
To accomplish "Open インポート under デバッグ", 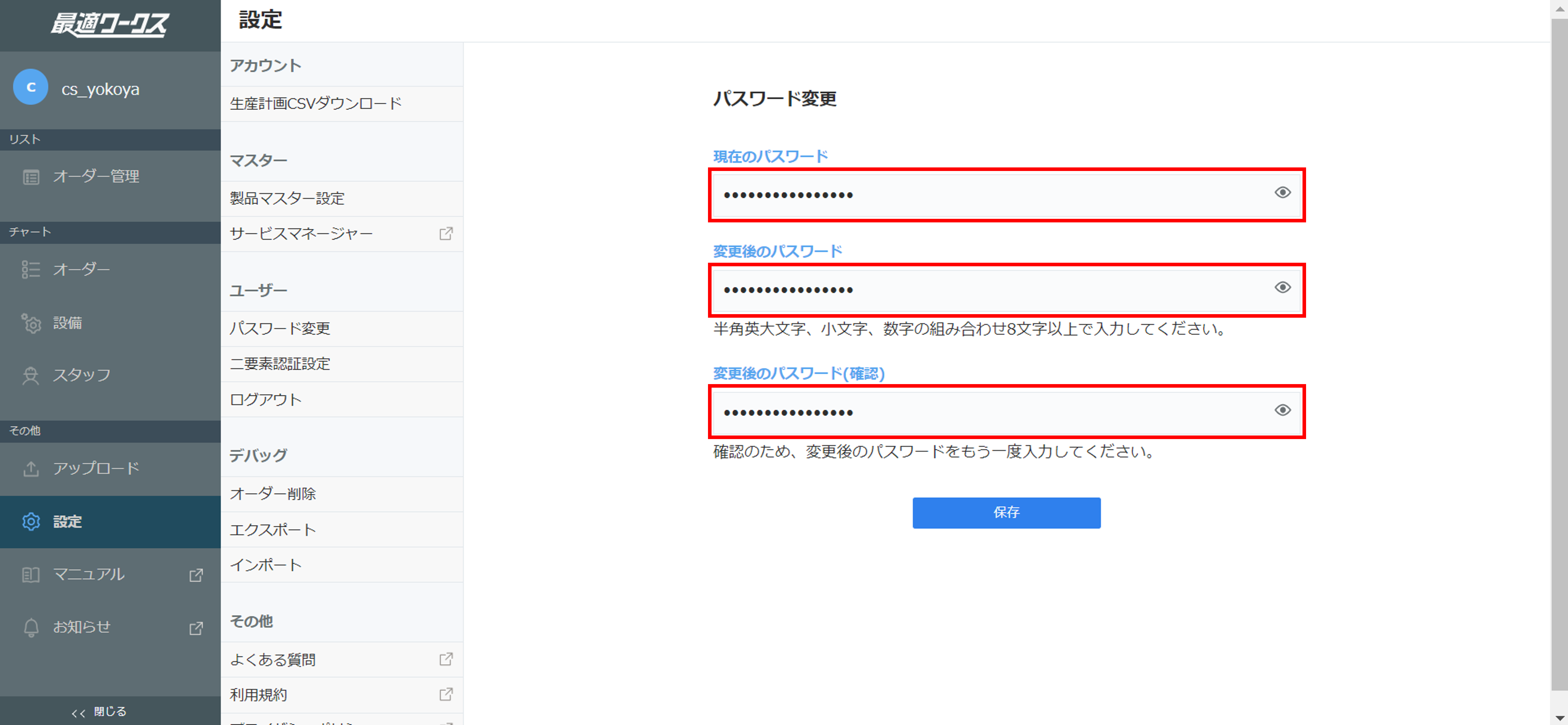I will pos(342,565).
